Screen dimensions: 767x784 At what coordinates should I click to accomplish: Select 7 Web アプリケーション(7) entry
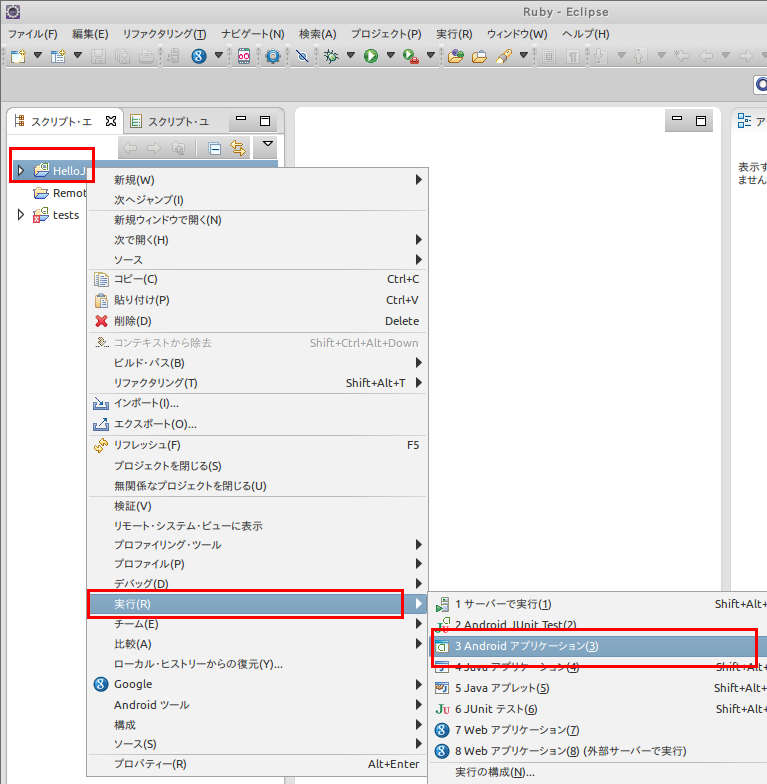click(598, 730)
